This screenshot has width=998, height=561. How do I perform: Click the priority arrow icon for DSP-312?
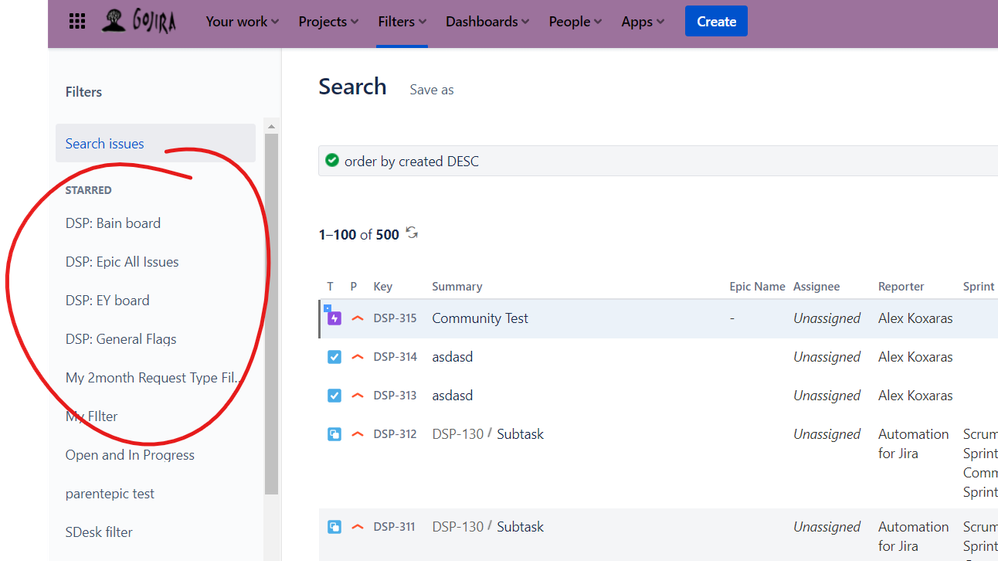pos(358,434)
